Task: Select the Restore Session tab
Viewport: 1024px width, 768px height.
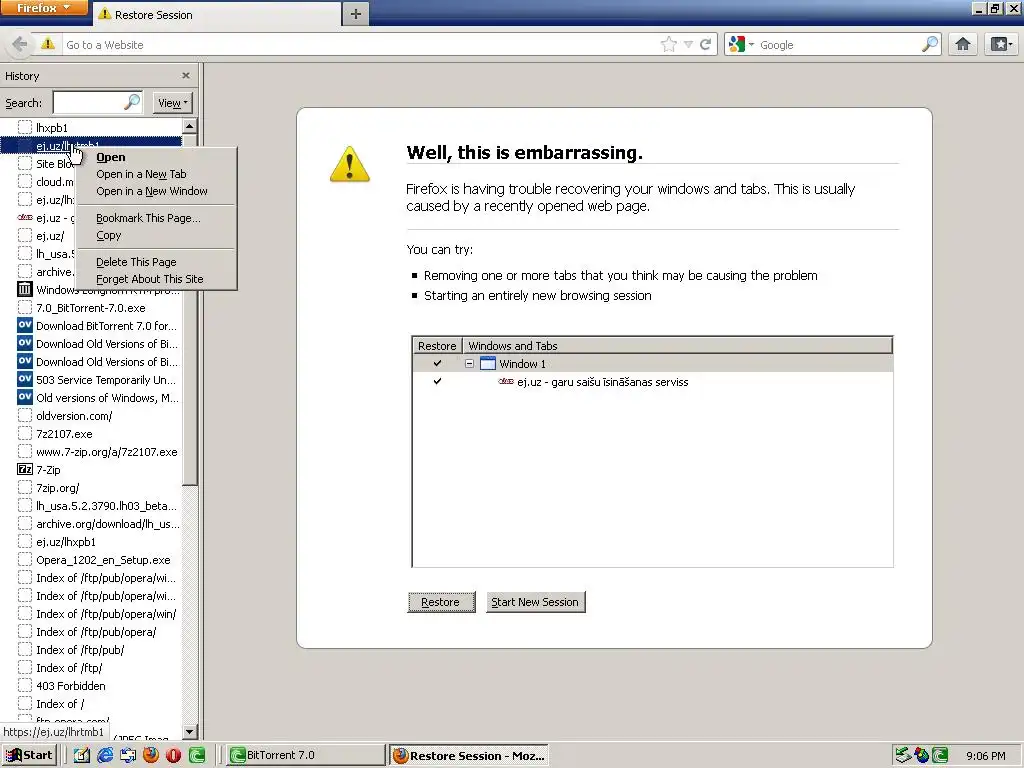Action: point(217,14)
